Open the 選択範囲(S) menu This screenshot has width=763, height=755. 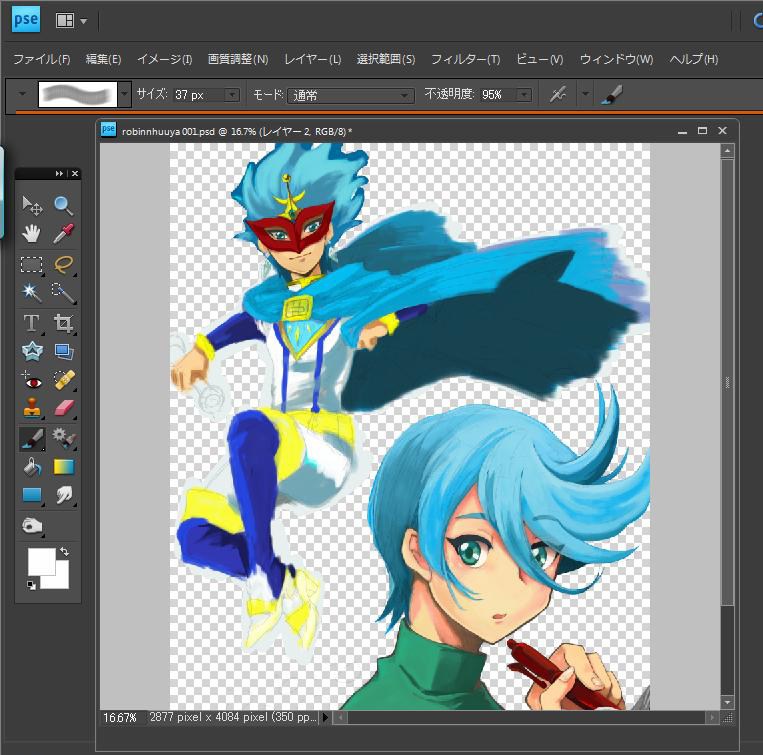coord(386,59)
